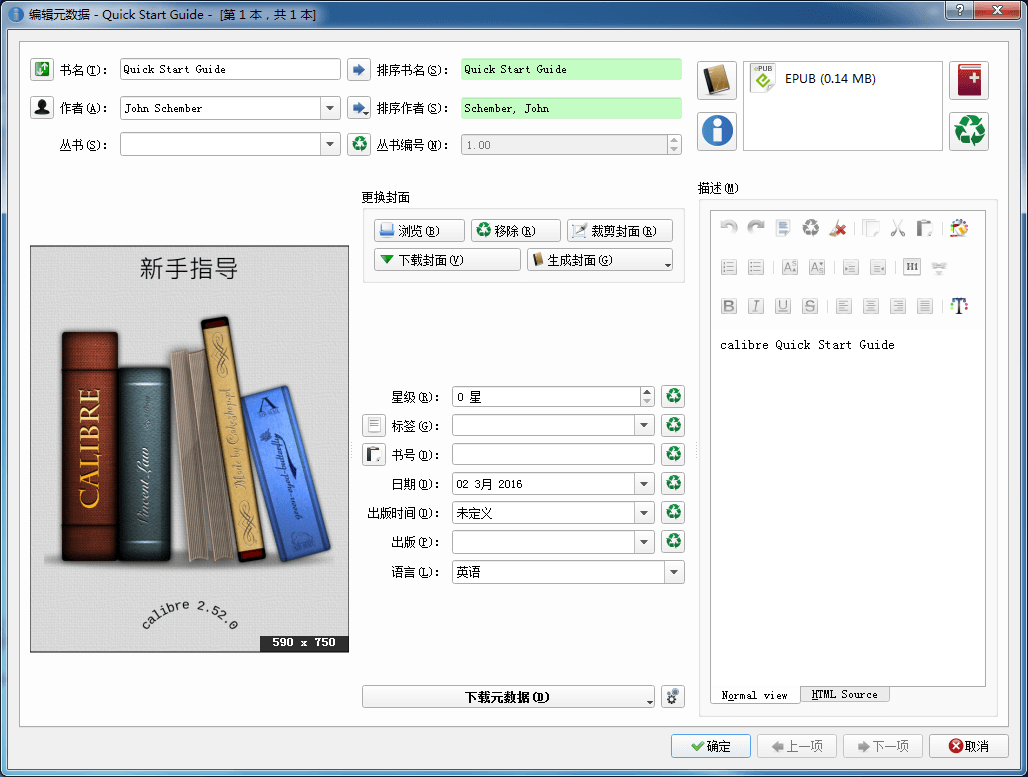Copy title to sort title arrow
Screen dimensions: 1028x777
tap(359, 69)
